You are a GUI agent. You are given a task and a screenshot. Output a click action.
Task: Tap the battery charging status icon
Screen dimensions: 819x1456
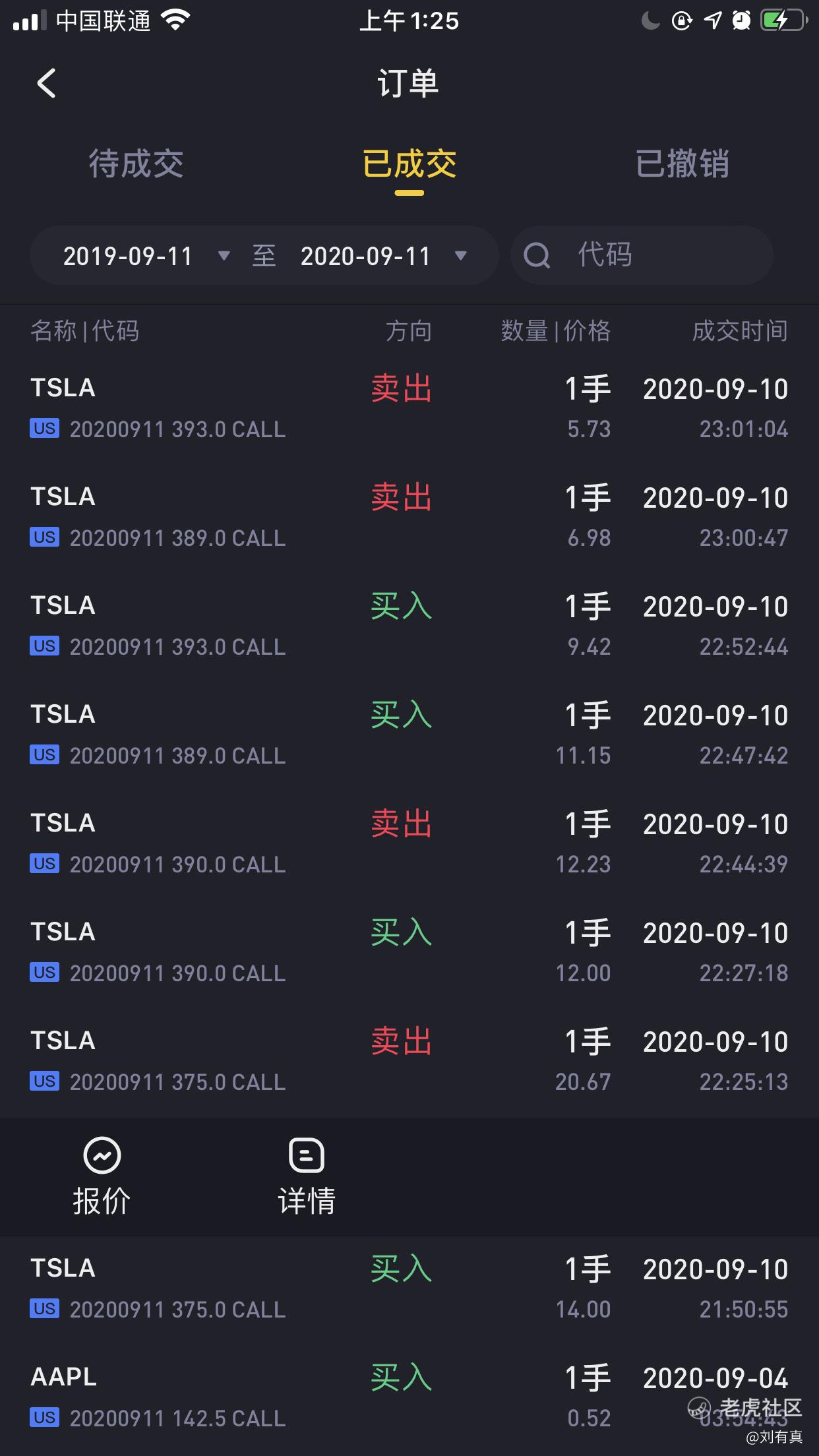(x=783, y=20)
